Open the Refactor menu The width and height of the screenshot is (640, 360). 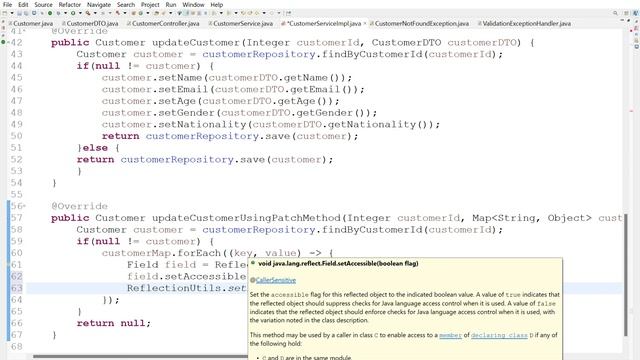coord(70,5)
